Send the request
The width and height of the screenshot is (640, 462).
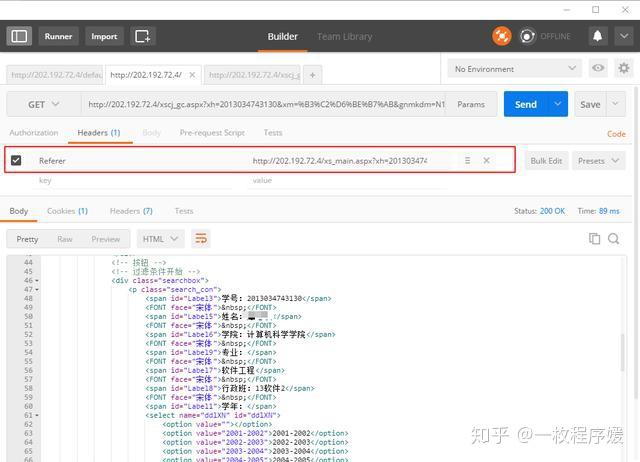(x=526, y=104)
